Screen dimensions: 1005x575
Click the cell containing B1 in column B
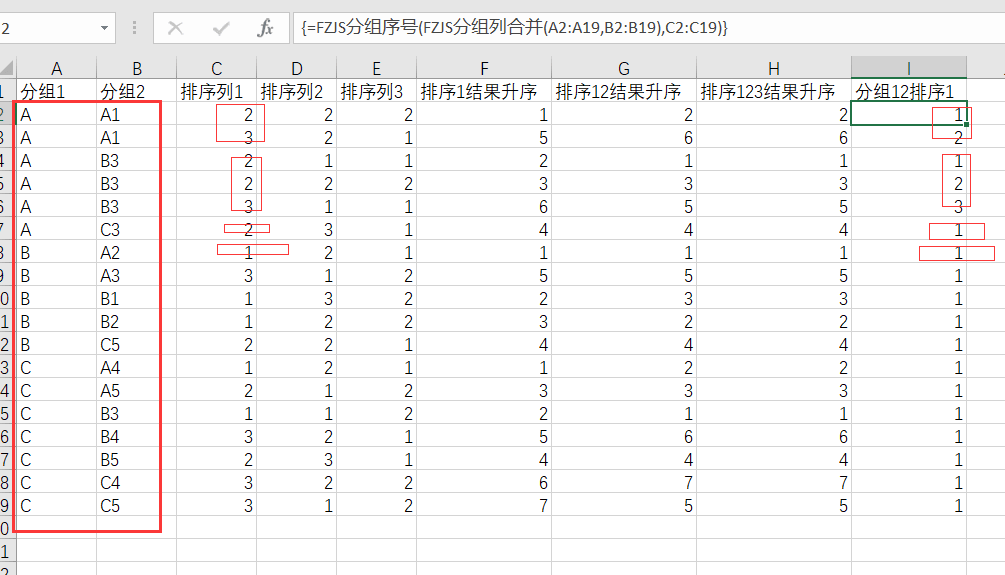click(137, 299)
